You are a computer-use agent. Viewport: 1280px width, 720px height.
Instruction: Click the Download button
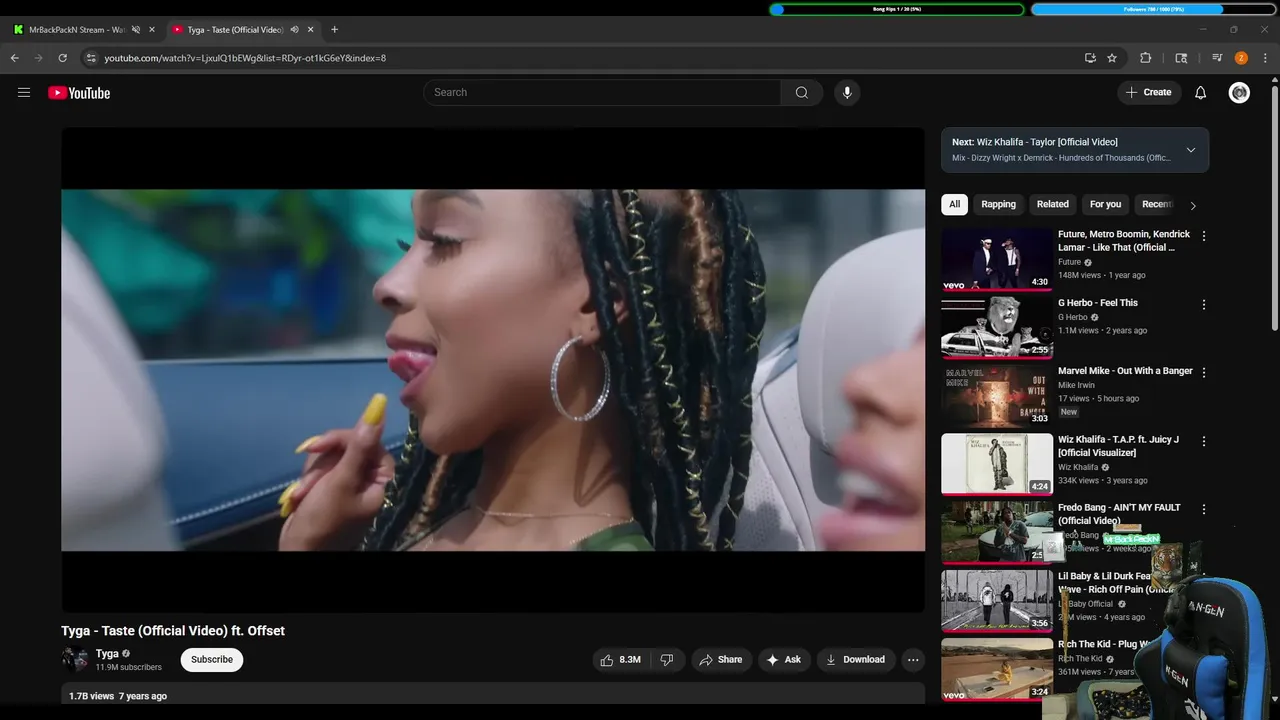click(x=856, y=660)
